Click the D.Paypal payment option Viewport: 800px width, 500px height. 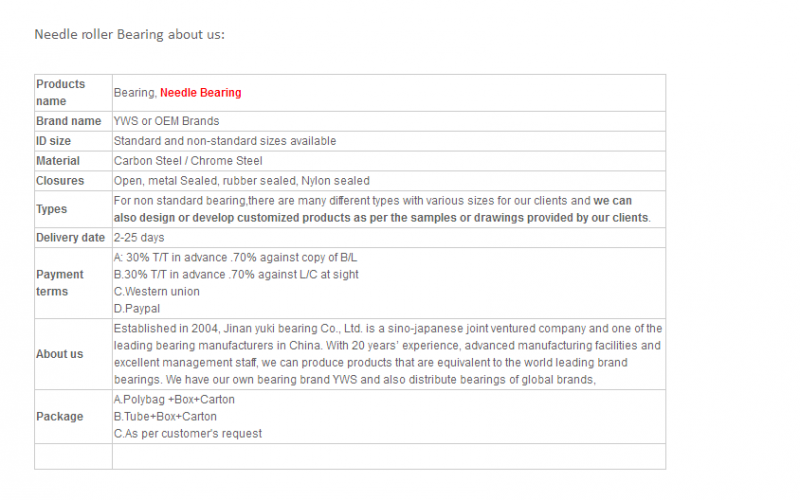pyautogui.click(x=137, y=309)
